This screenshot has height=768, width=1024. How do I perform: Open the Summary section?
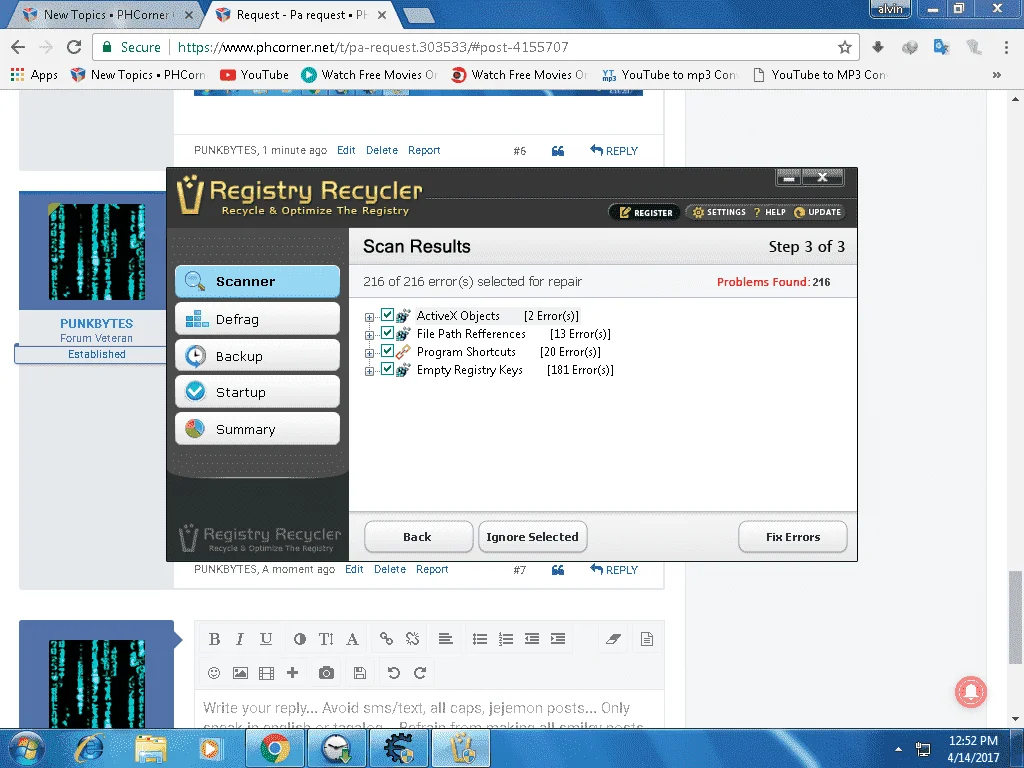[257, 429]
